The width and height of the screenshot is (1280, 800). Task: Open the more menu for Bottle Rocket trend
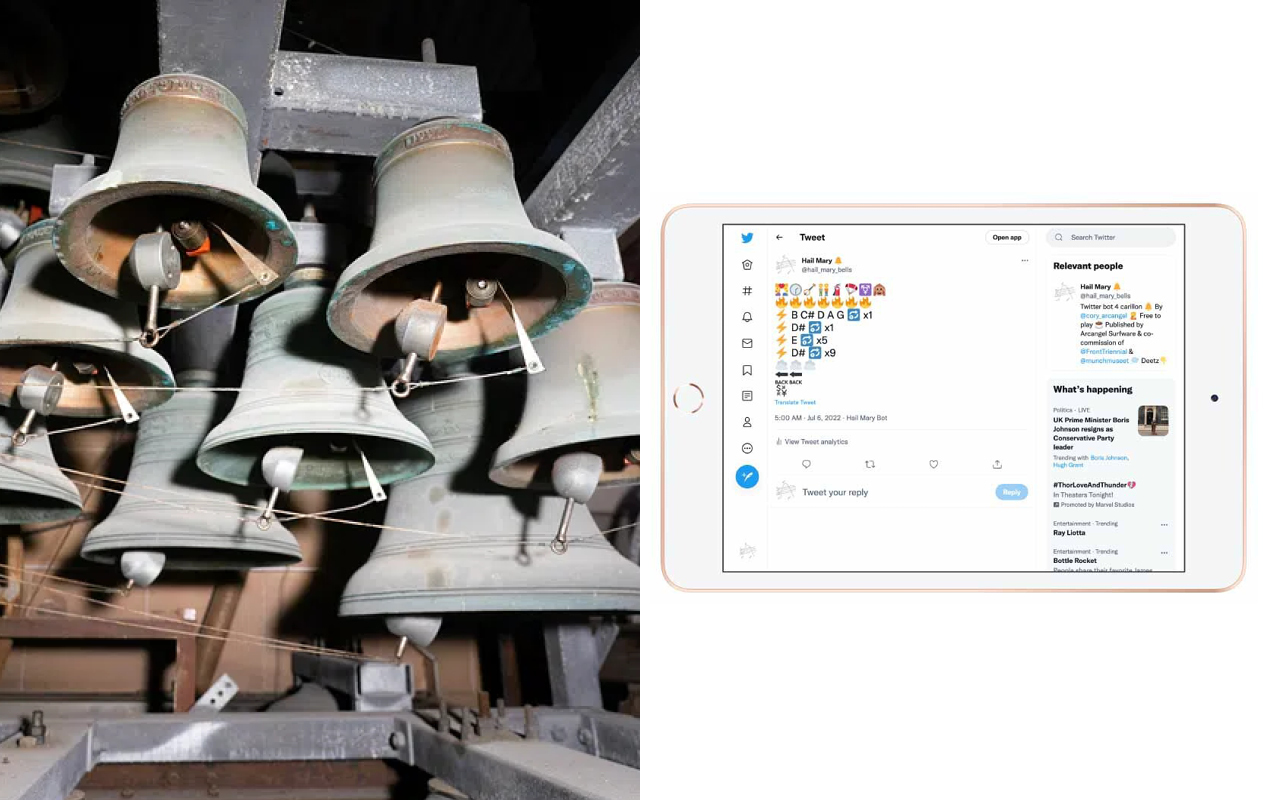[x=1164, y=553]
